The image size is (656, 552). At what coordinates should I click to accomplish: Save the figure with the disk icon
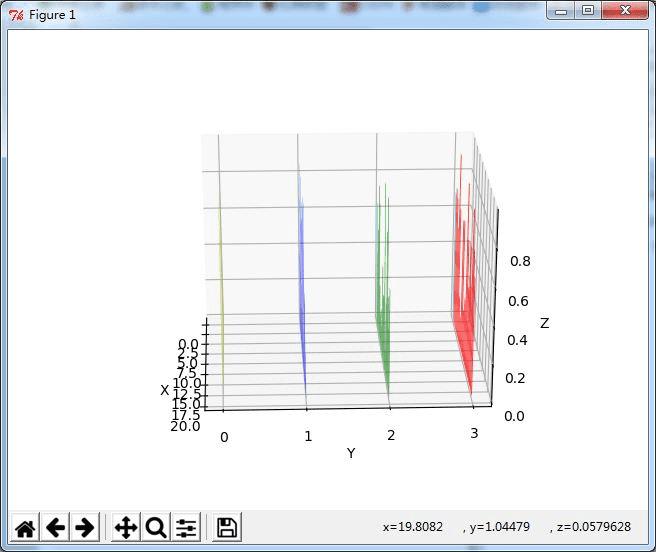pyautogui.click(x=227, y=527)
